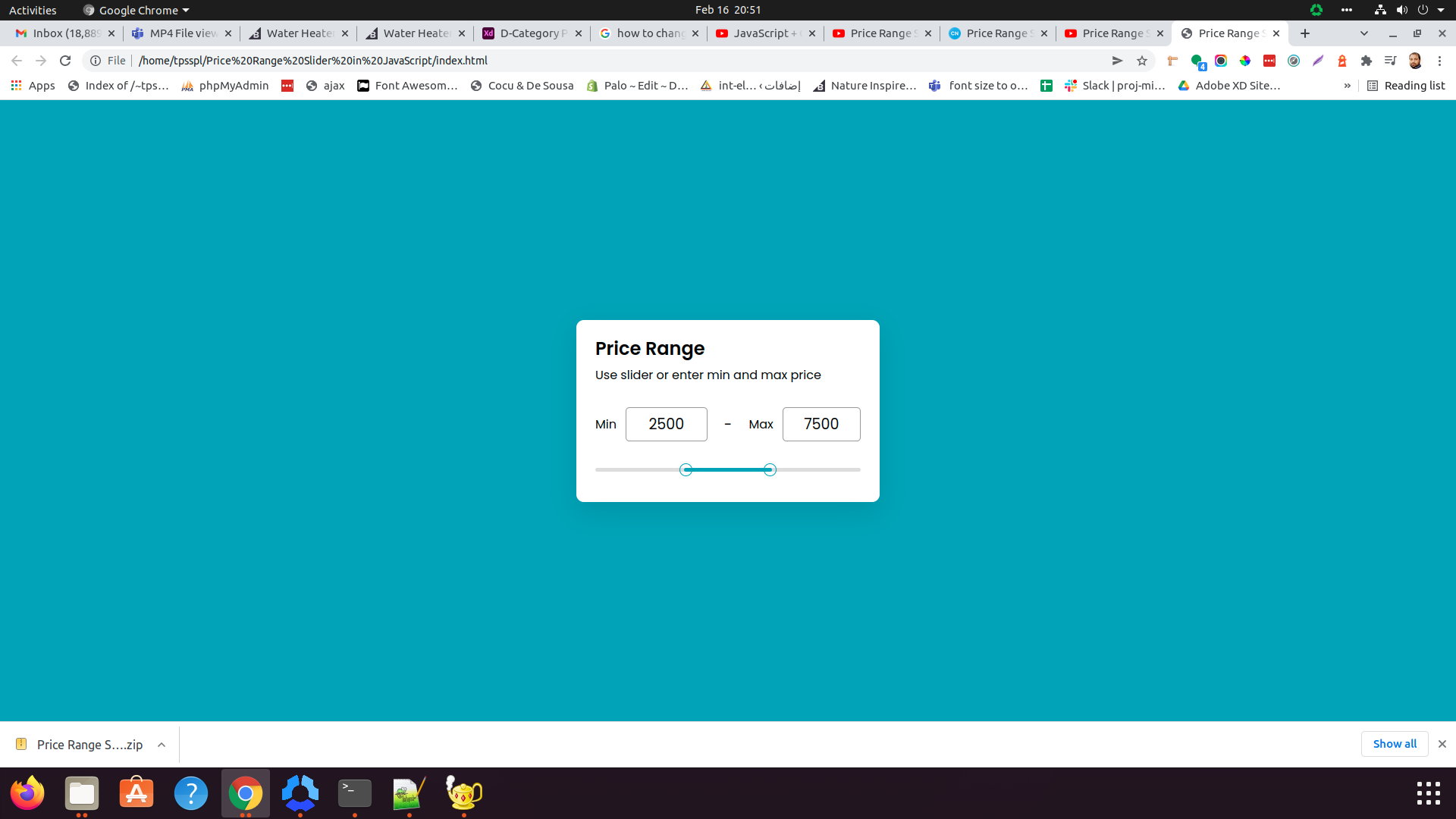Open the Google Chrome app menu in top bar
Viewport: 1456px width, 819px height.
click(136, 10)
